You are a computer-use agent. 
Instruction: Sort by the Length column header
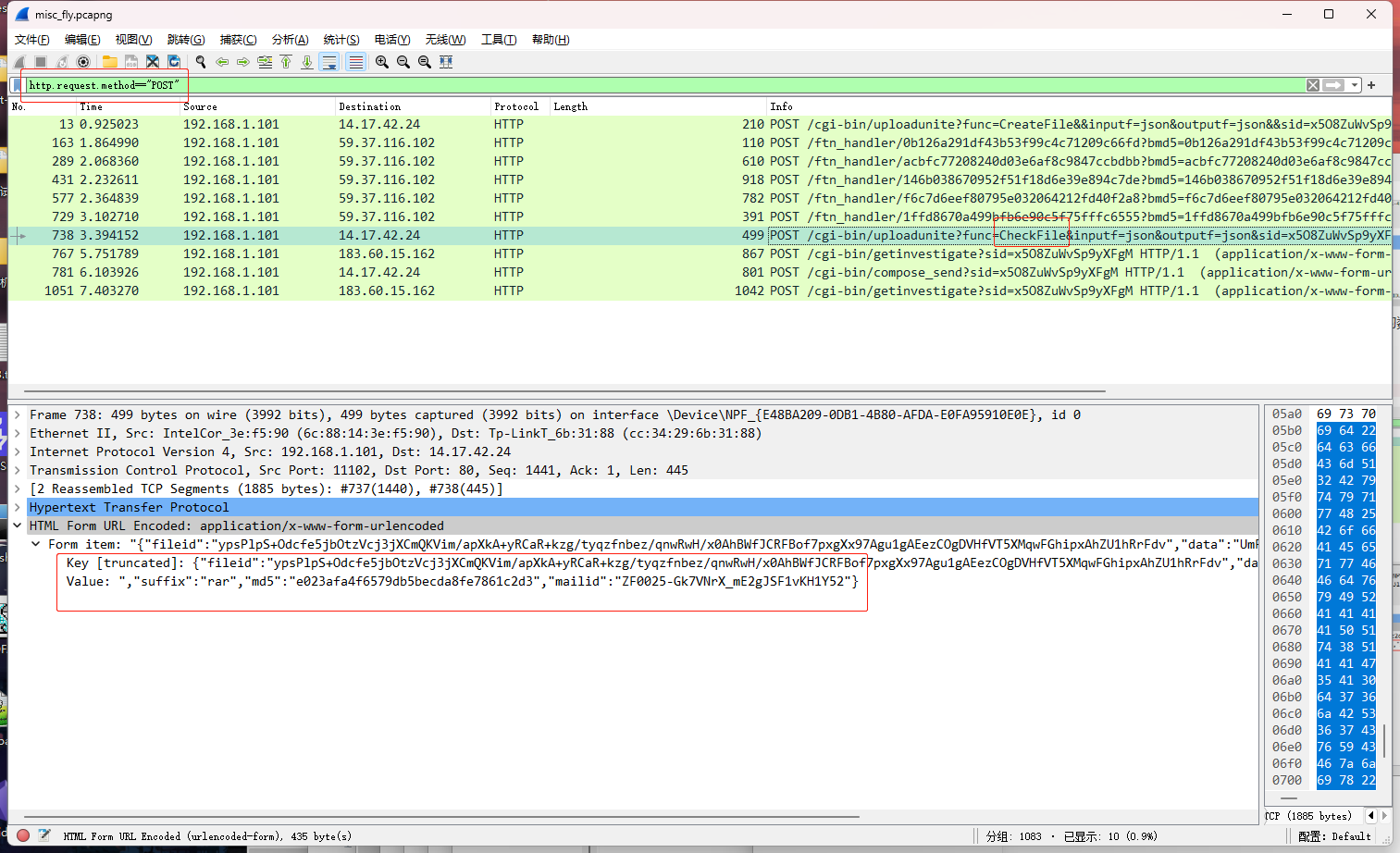pos(658,106)
